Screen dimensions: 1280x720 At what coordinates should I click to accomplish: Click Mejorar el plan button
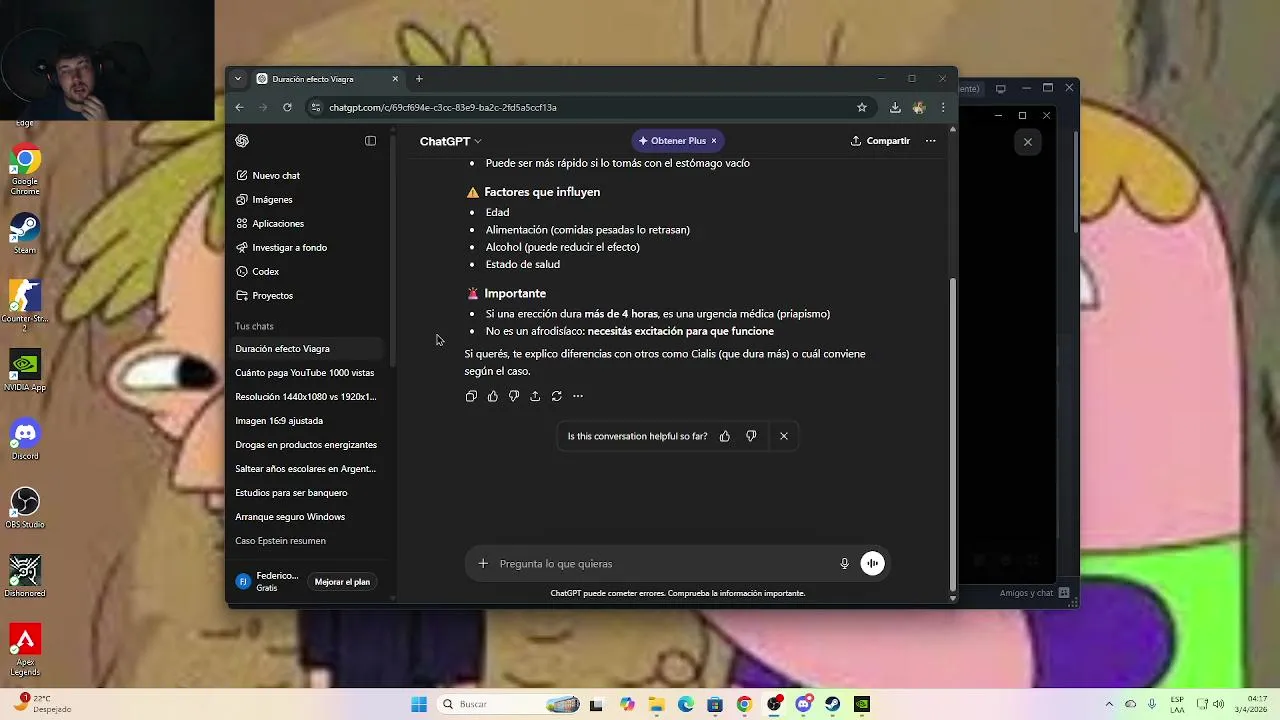(342, 582)
